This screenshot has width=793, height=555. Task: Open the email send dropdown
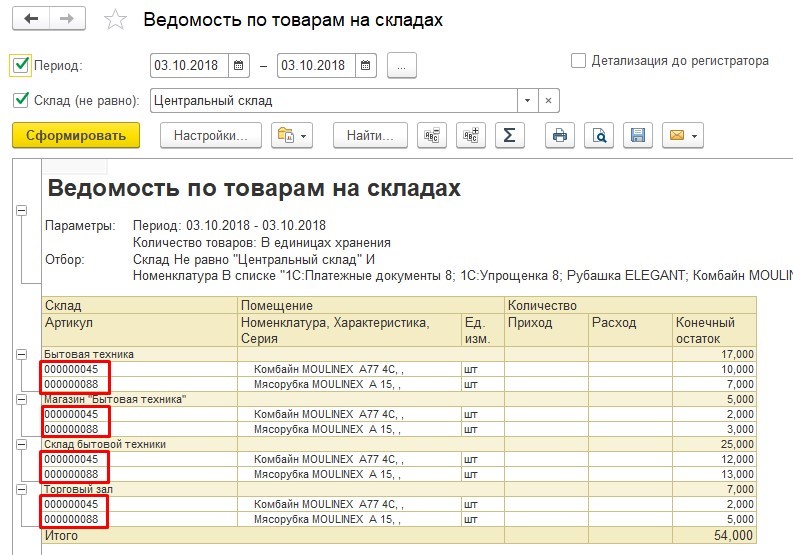[683, 135]
